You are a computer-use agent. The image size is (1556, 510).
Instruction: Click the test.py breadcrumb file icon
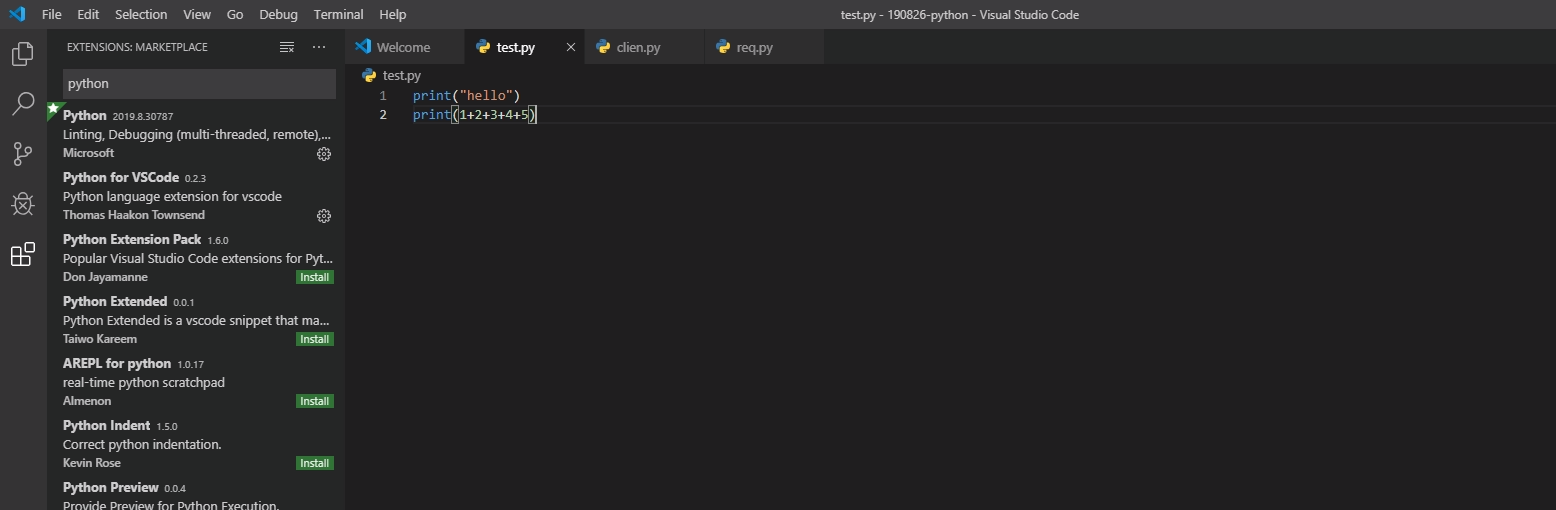[x=369, y=75]
